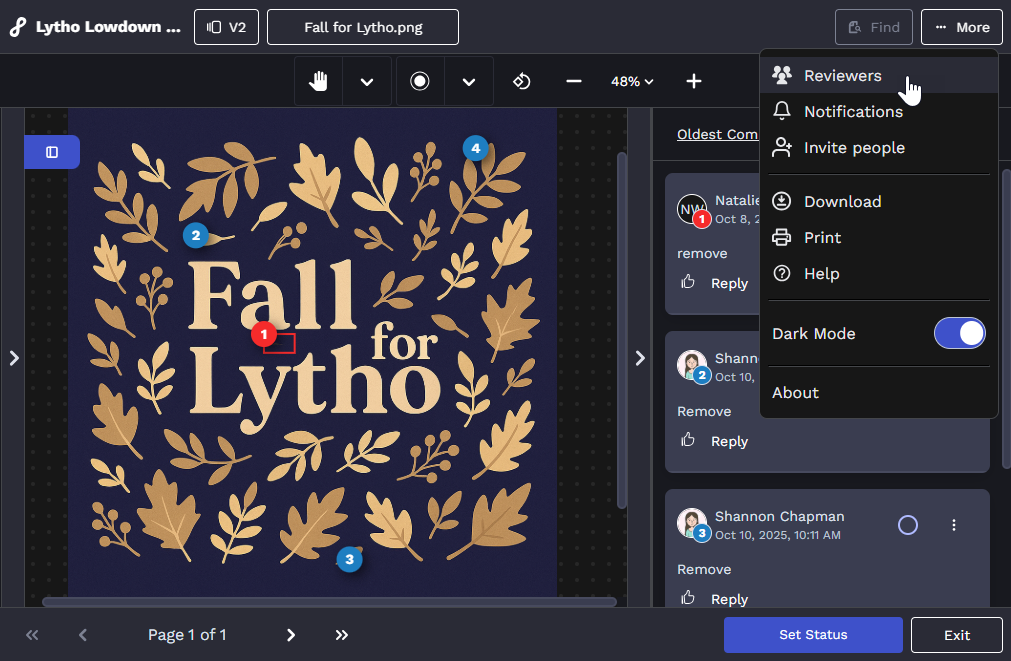Click the Fall for Lytho.png file name button
This screenshot has width=1011, height=661.
(x=363, y=27)
